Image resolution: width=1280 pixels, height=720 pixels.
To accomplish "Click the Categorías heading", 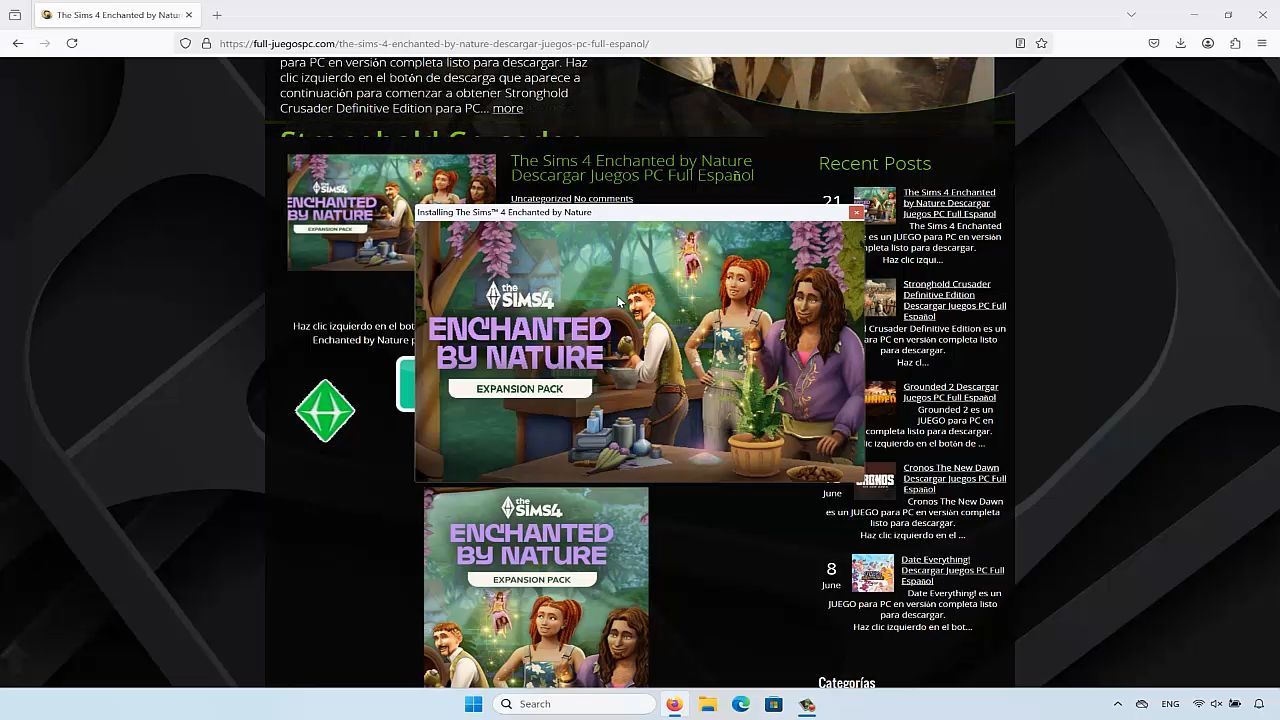I will (846, 683).
